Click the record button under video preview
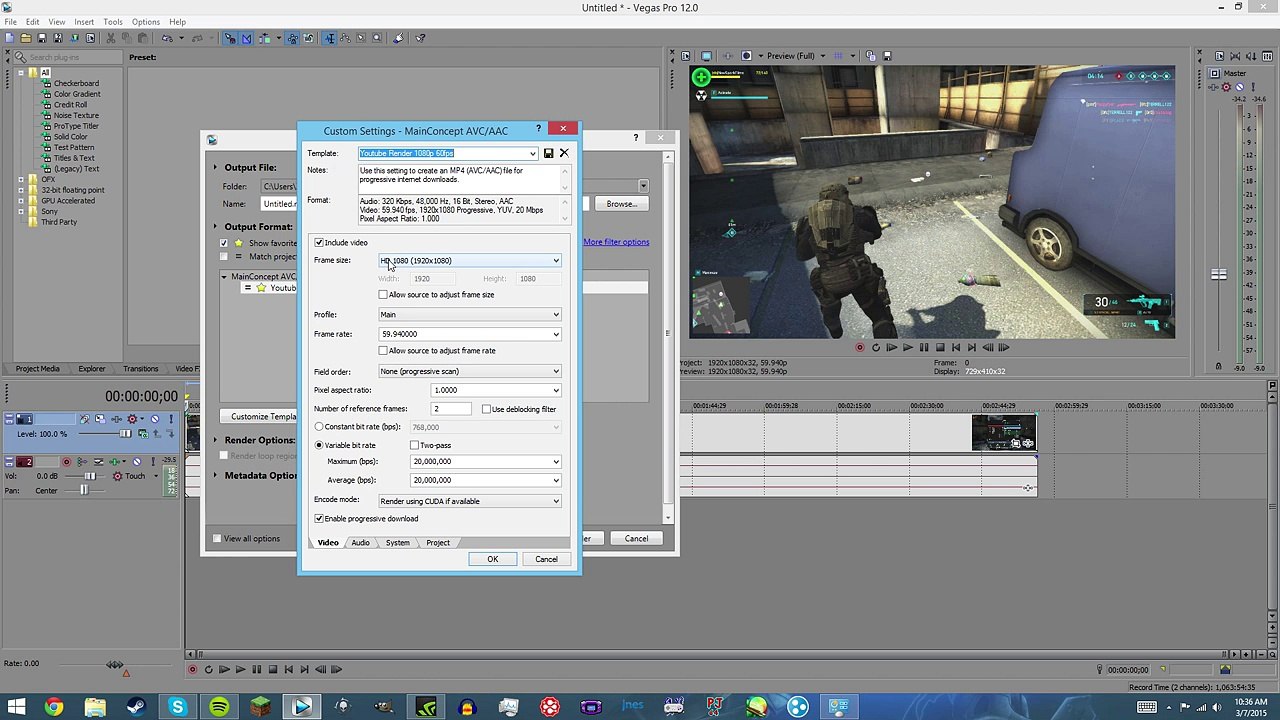This screenshot has height=720, width=1280. click(859, 347)
